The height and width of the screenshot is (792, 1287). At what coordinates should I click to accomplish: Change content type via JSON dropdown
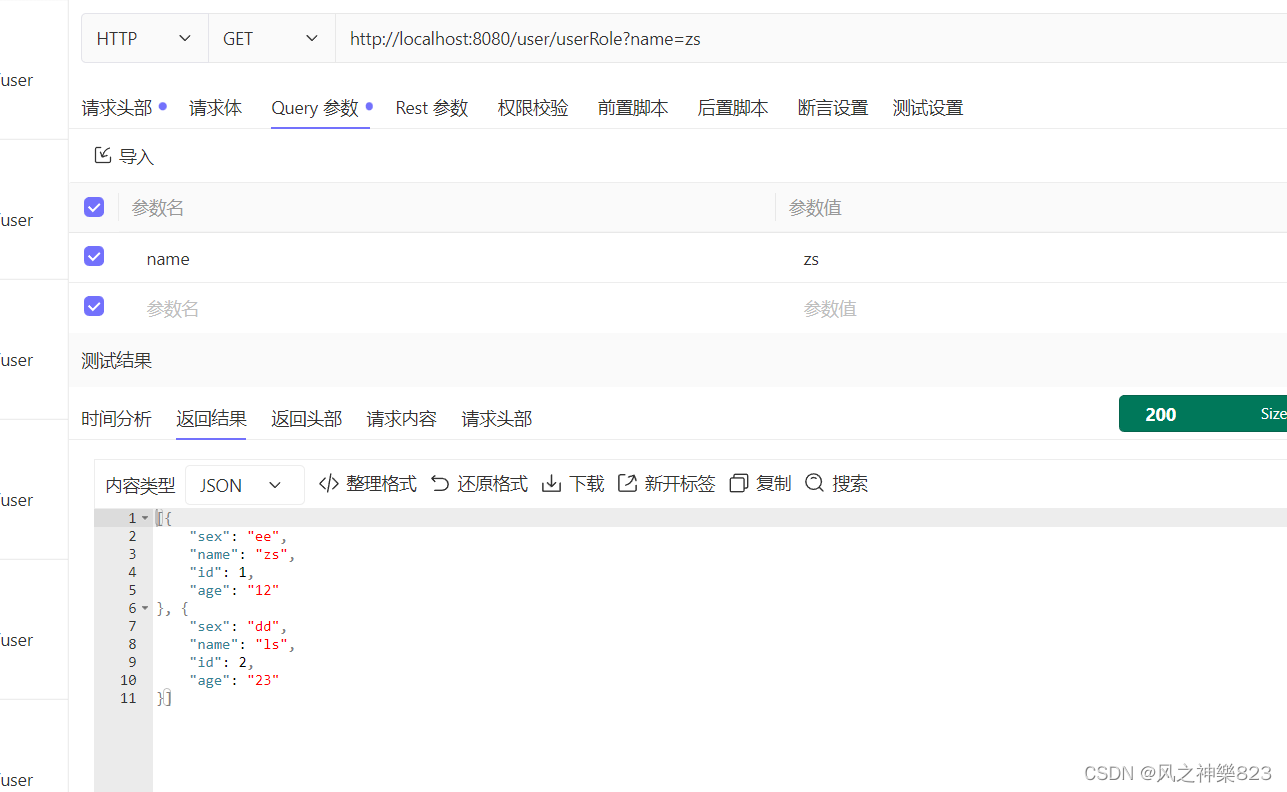click(x=244, y=484)
